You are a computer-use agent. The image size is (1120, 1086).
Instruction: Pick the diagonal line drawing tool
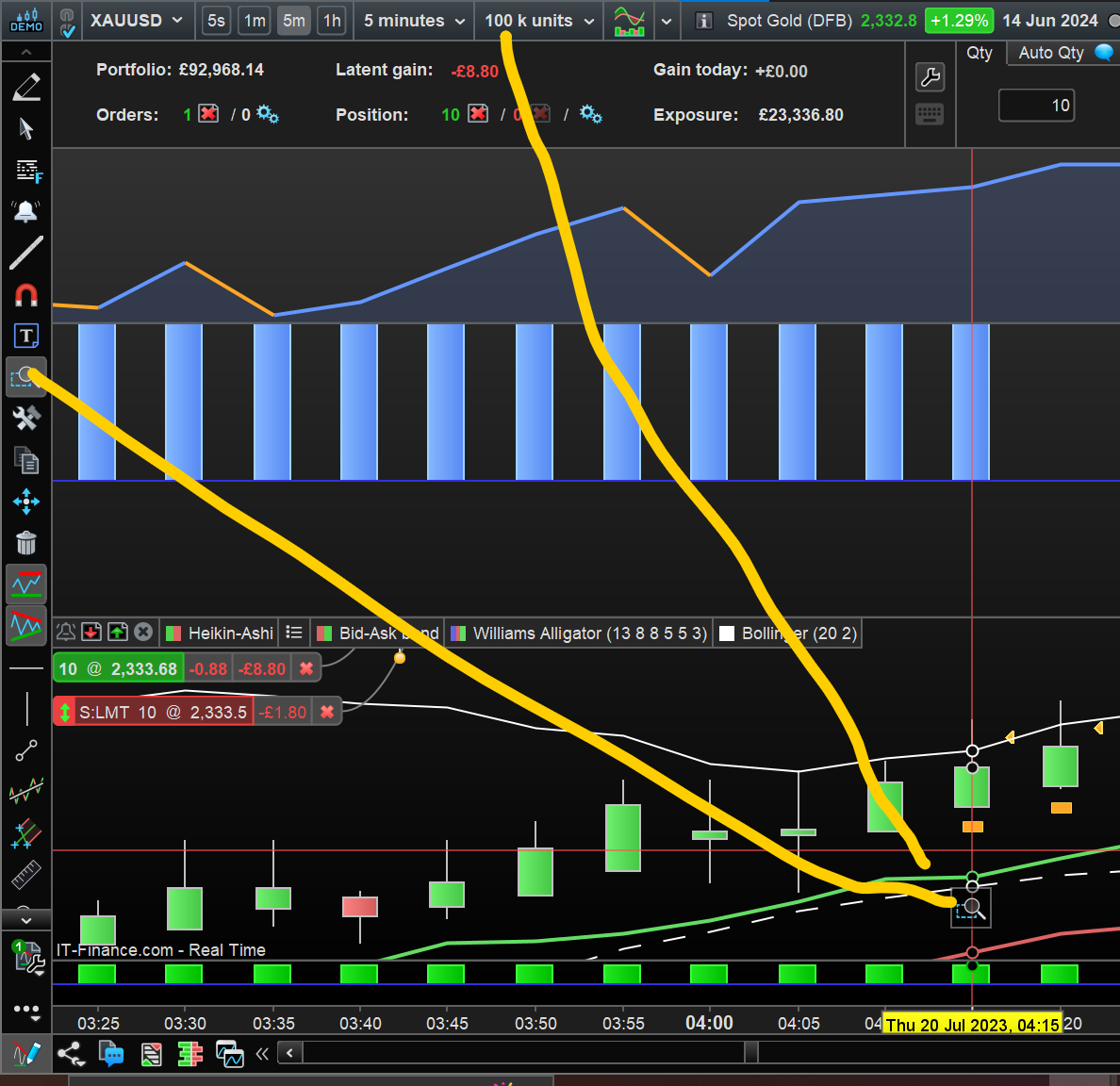coord(26,253)
